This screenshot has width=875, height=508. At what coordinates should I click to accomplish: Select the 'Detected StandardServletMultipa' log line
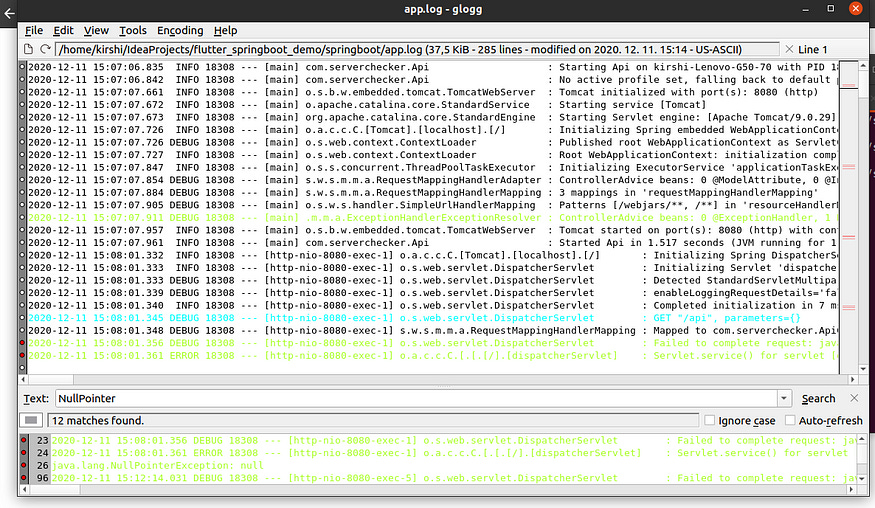(x=432, y=280)
